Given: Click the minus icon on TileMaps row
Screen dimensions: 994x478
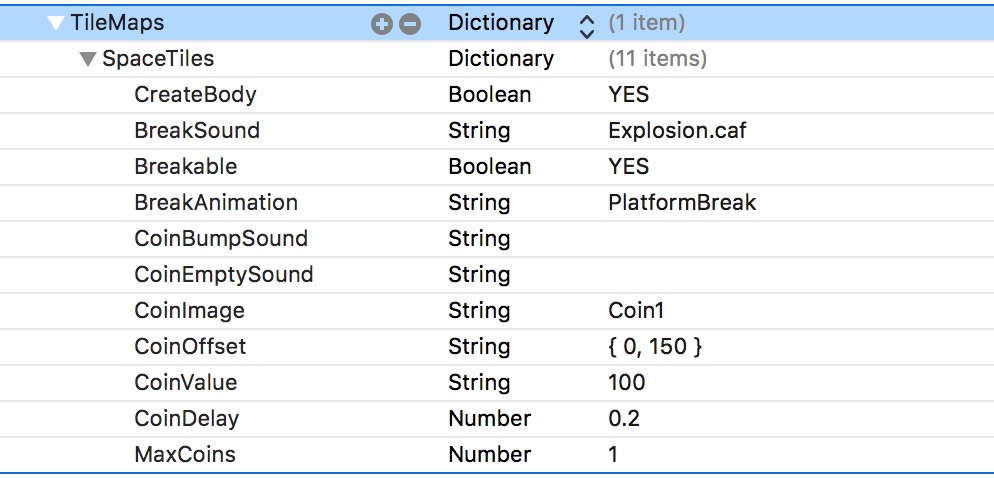Looking at the screenshot, I should tap(410, 24).
